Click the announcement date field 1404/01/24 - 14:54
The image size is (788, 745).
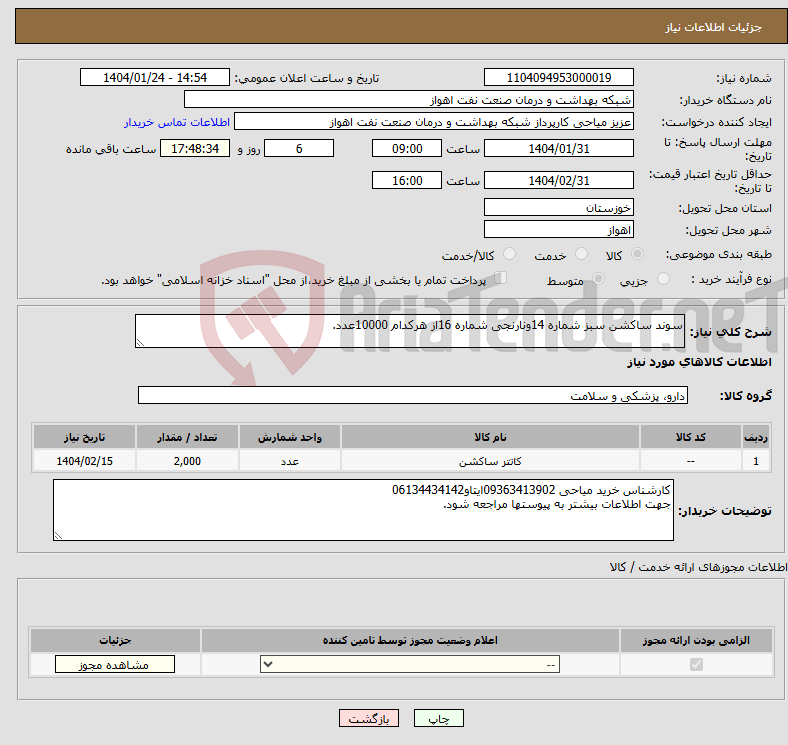pyautogui.click(x=155, y=77)
